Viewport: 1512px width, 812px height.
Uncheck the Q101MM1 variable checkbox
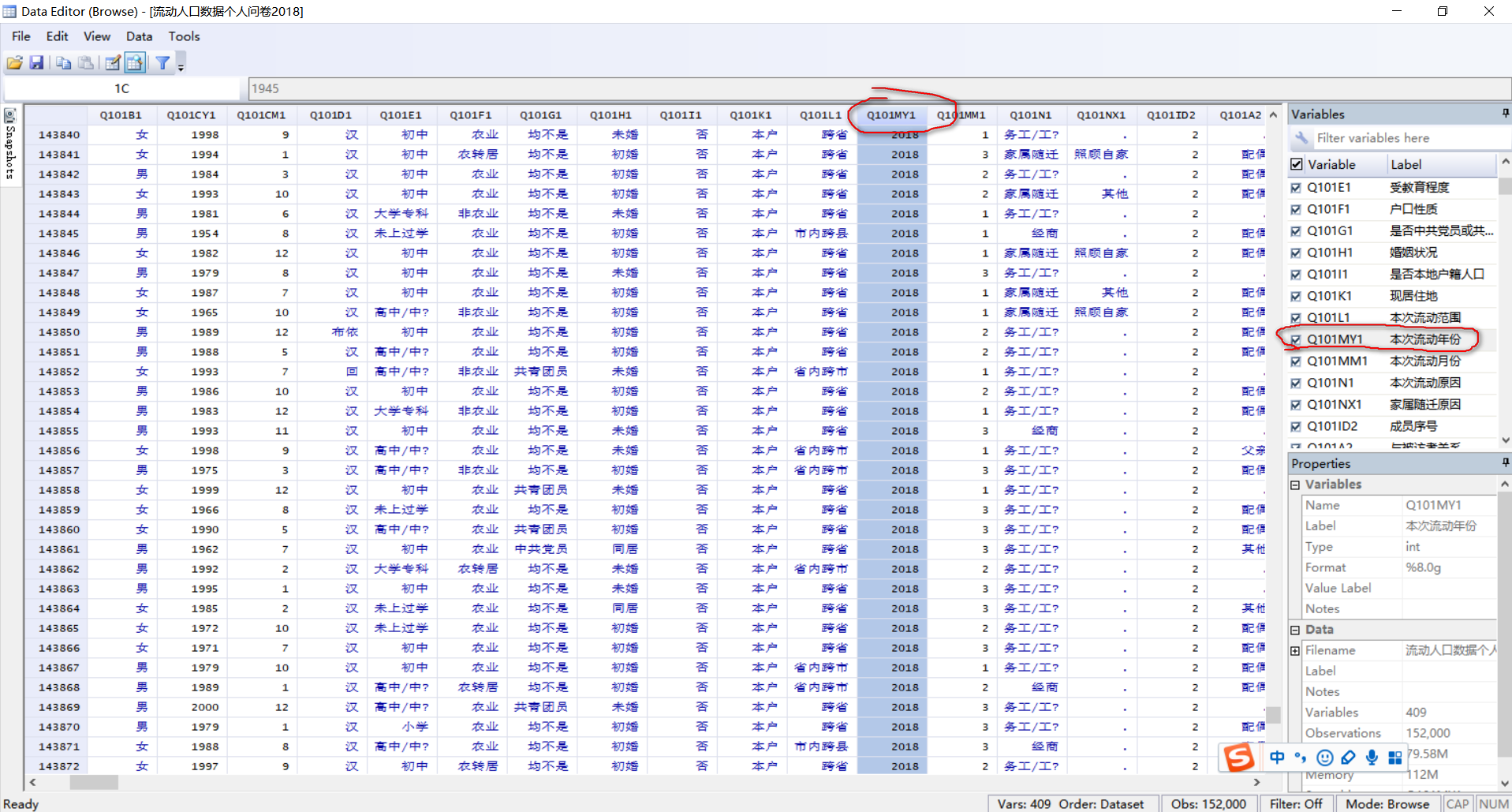(1296, 361)
